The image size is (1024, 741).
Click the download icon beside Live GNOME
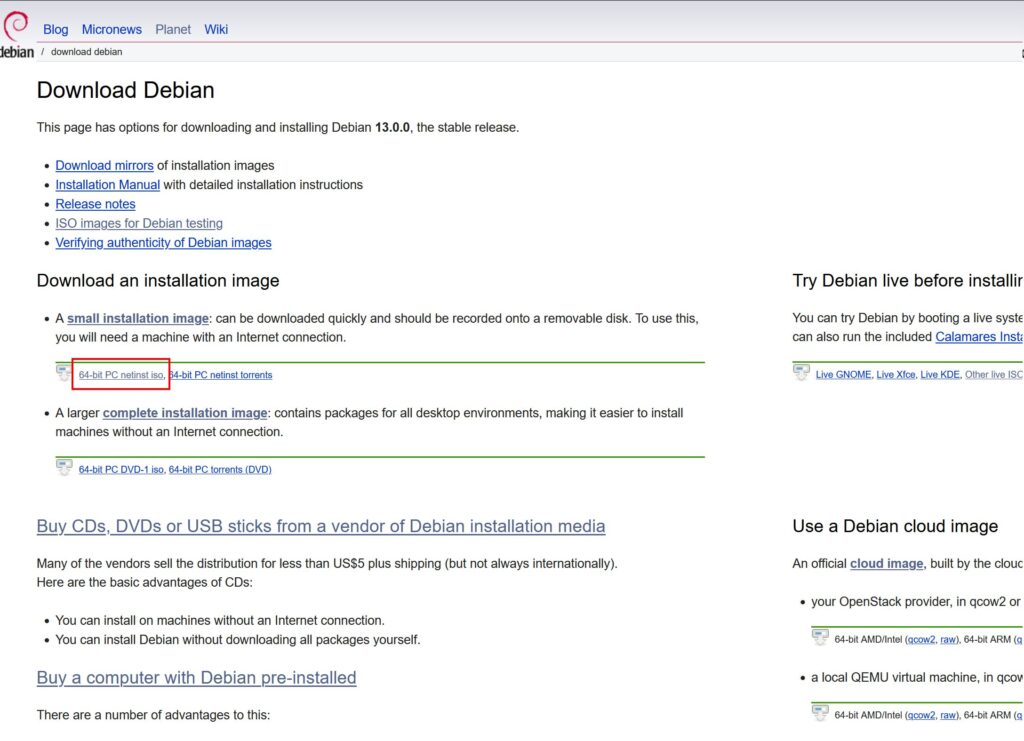[x=801, y=372]
